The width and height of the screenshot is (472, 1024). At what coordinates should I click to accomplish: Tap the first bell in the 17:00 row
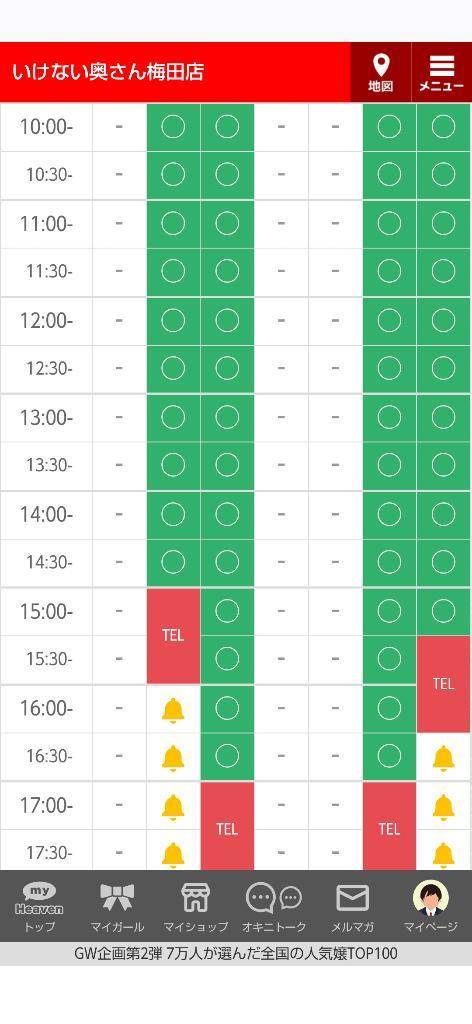tap(173, 807)
